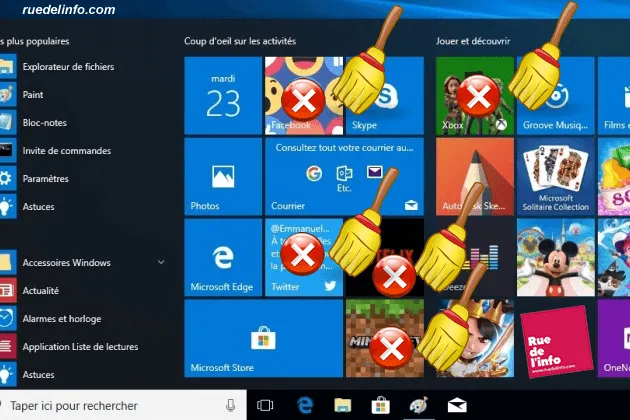Open the Films tile beside Groove Musique
The width and height of the screenshot is (630, 420).
pyautogui.click(x=614, y=96)
